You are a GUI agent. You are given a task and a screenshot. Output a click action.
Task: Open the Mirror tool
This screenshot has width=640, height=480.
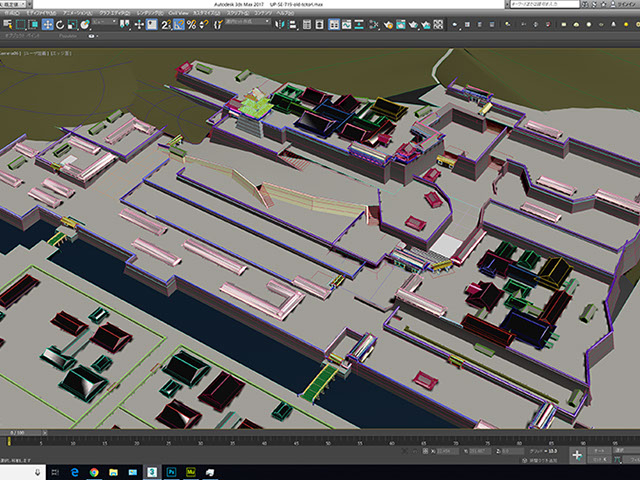(281, 24)
